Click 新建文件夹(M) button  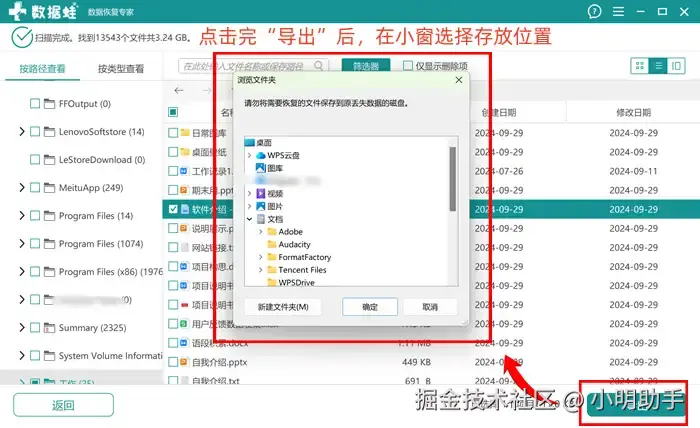pos(283,307)
